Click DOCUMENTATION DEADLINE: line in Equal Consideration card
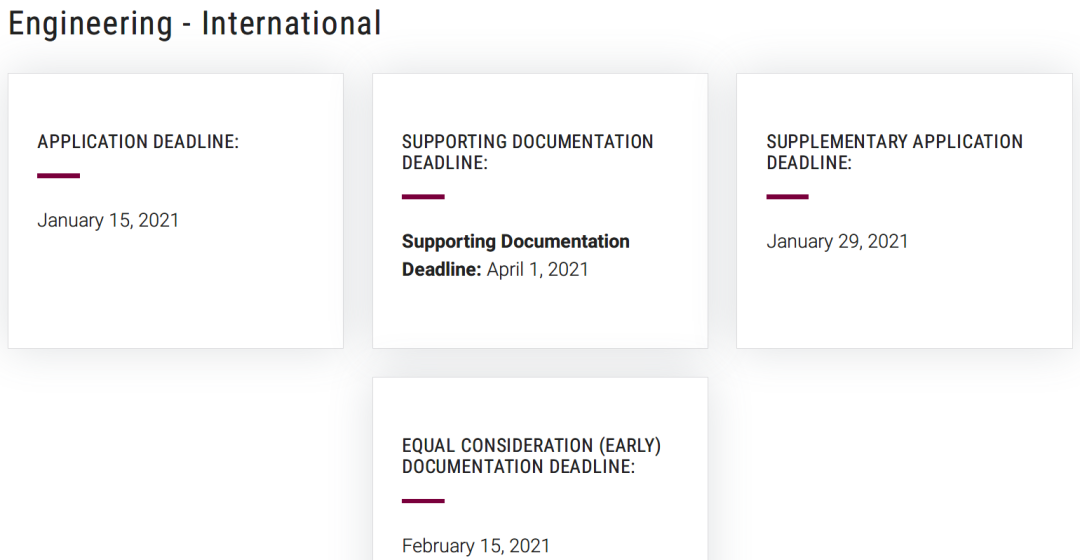 [518, 467]
